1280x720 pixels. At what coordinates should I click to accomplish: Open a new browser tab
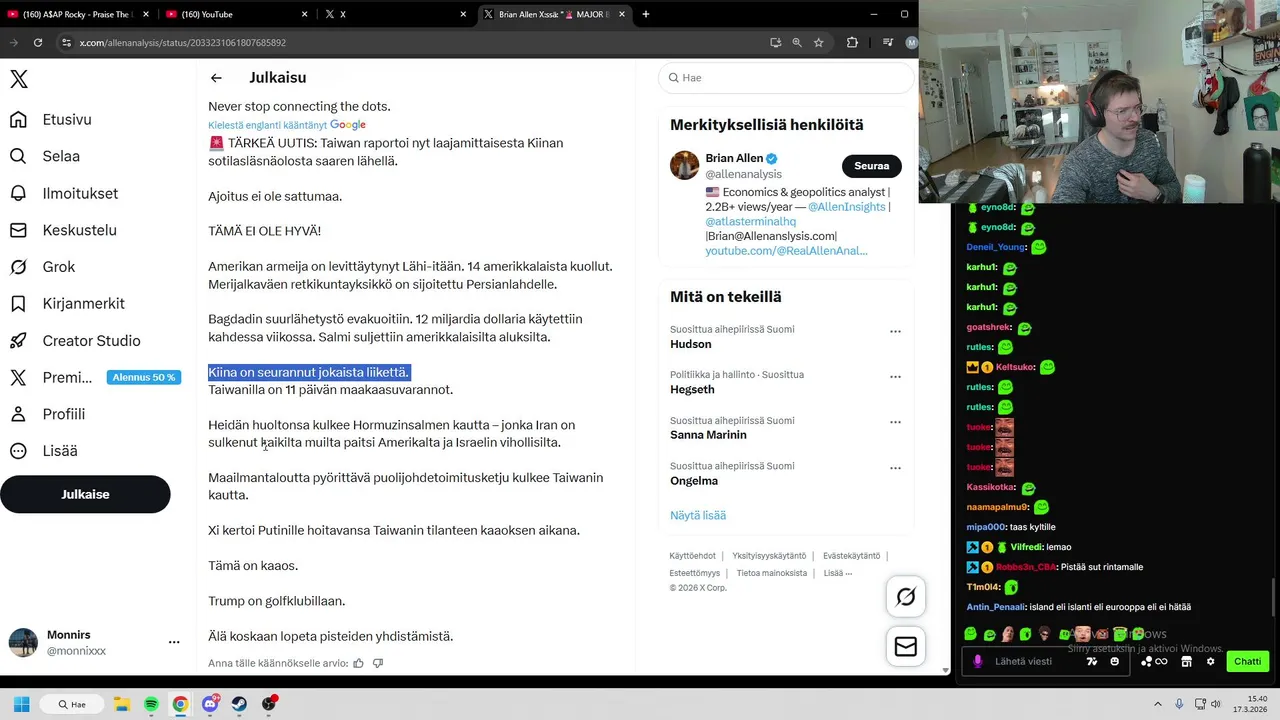coord(646,14)
